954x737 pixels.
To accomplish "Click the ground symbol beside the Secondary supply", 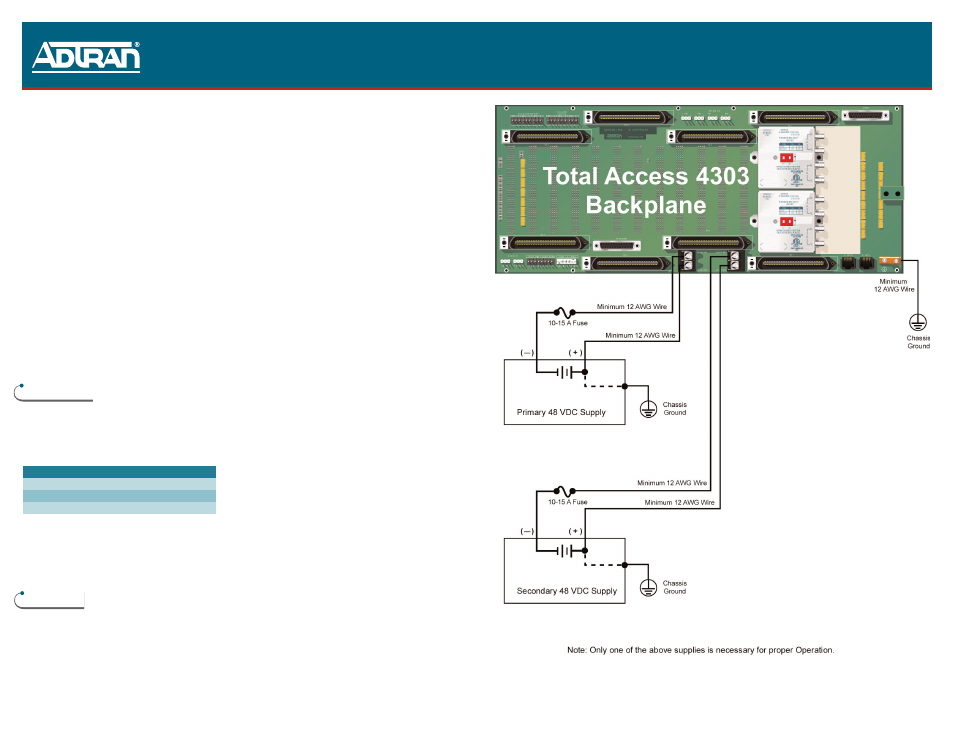I will coord(649,588).
